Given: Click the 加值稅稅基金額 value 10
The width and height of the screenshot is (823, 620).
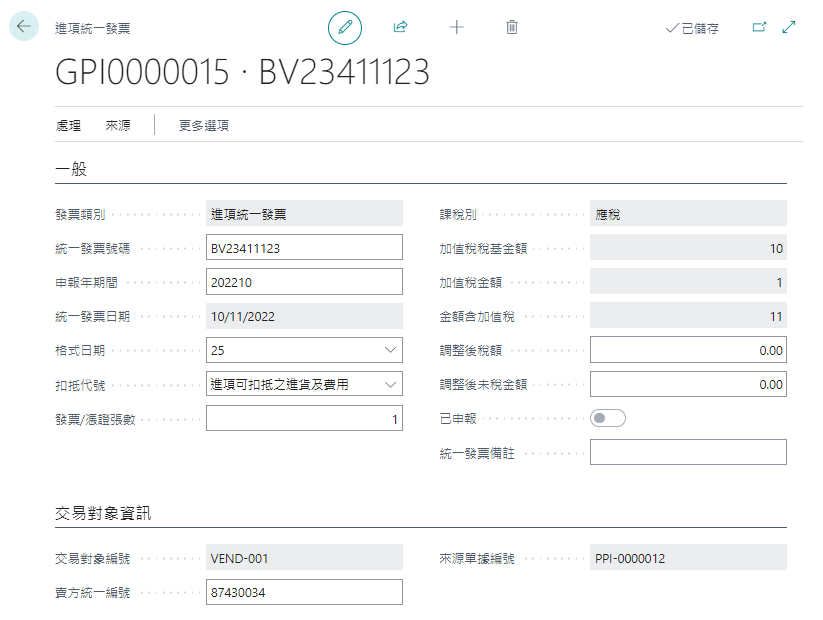Looking at the screenshot, I should coord(688,247).
